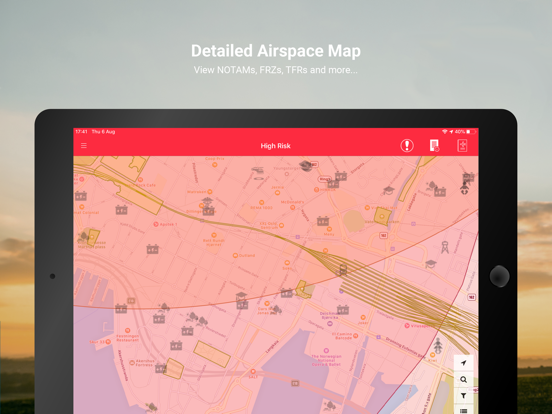Screen dimensions: 552x414
Task: Open the map filter funnel button
Action: [463, 396]
